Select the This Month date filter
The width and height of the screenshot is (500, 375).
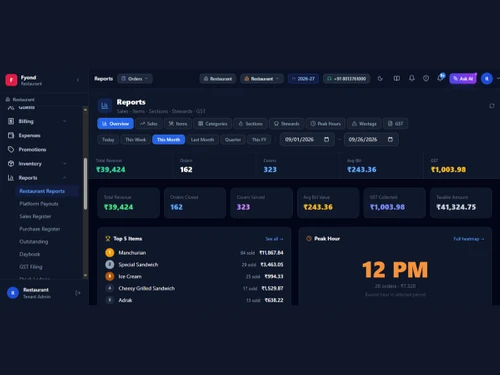click(x=168, y=140)
